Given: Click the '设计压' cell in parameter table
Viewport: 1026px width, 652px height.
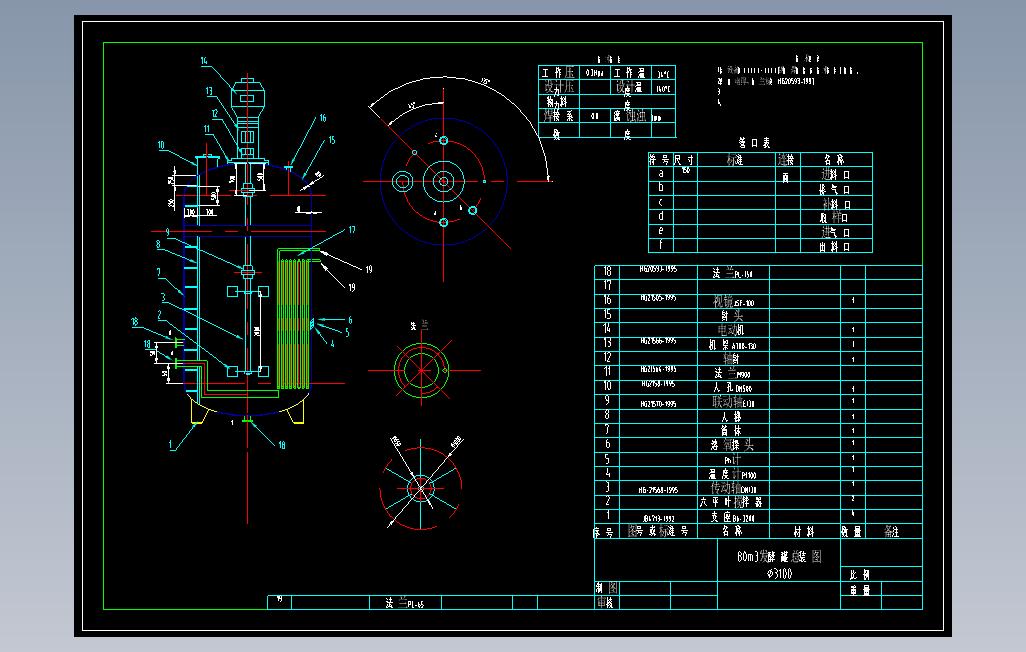Looking at the screenshot, I should click(557, 87).
